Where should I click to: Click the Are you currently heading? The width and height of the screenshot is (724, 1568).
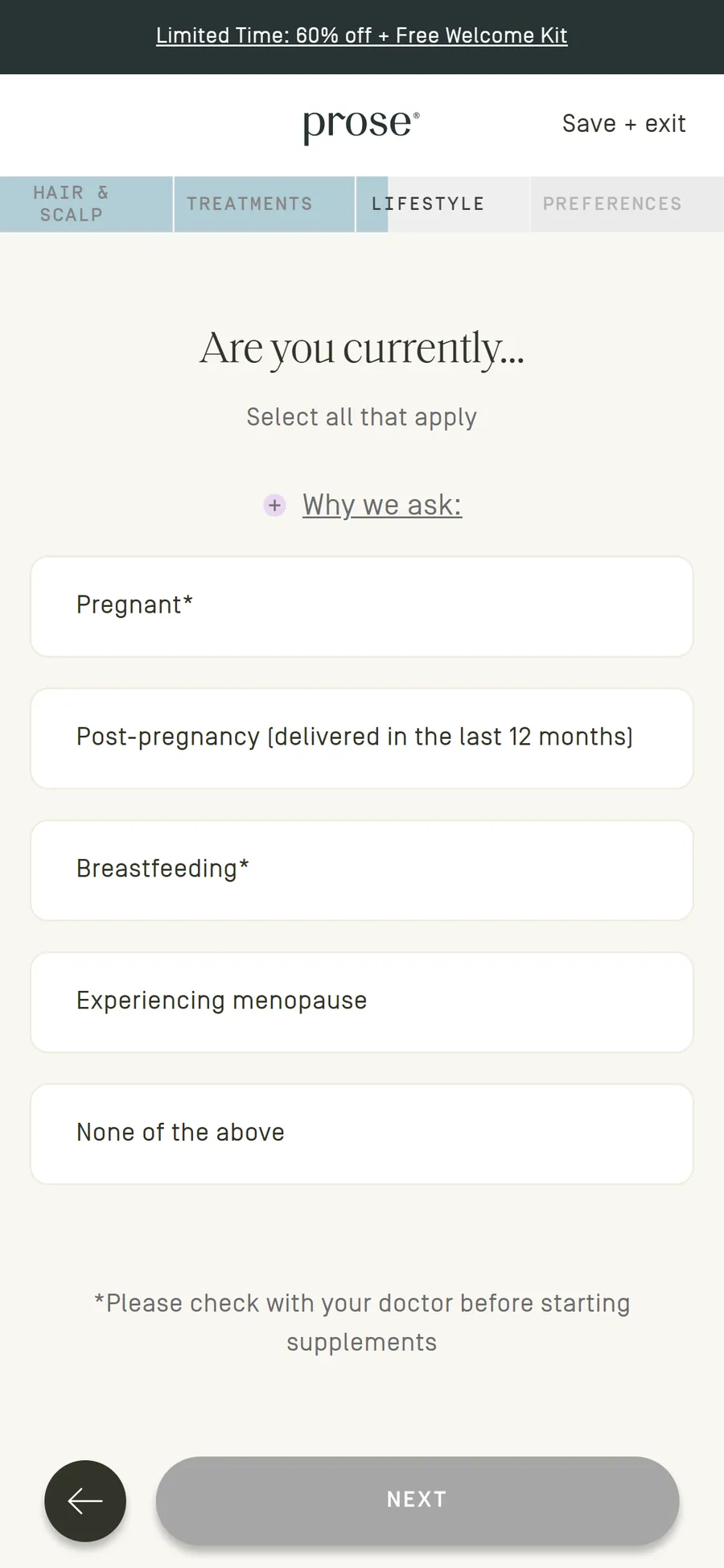tap(362, 348)
